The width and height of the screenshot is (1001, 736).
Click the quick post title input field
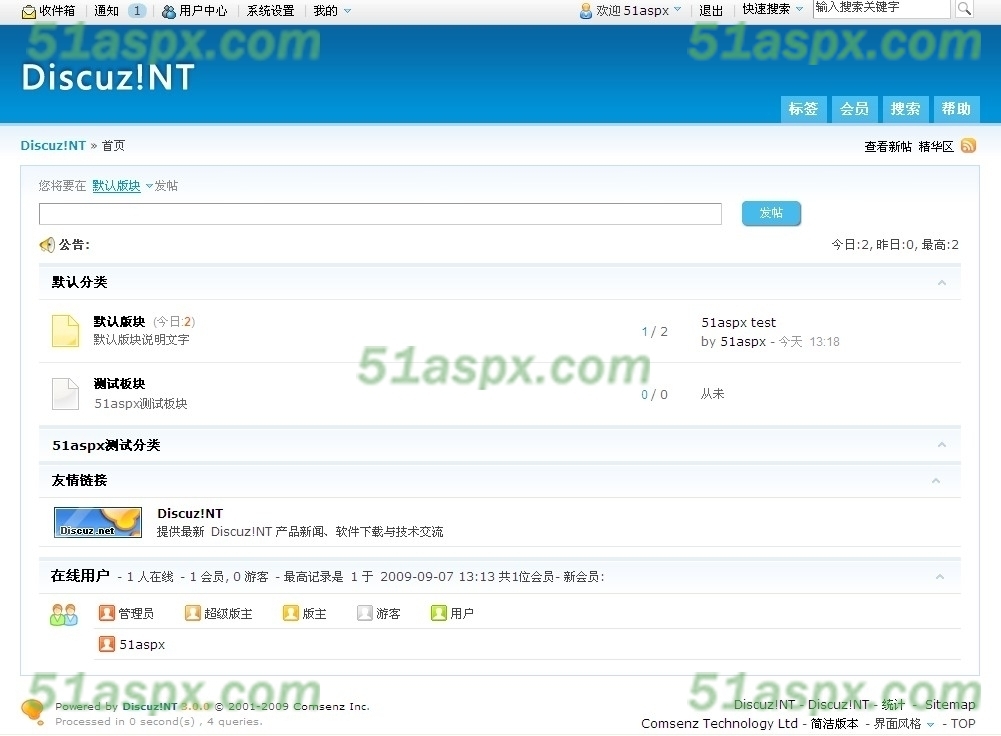click(380, 214)
